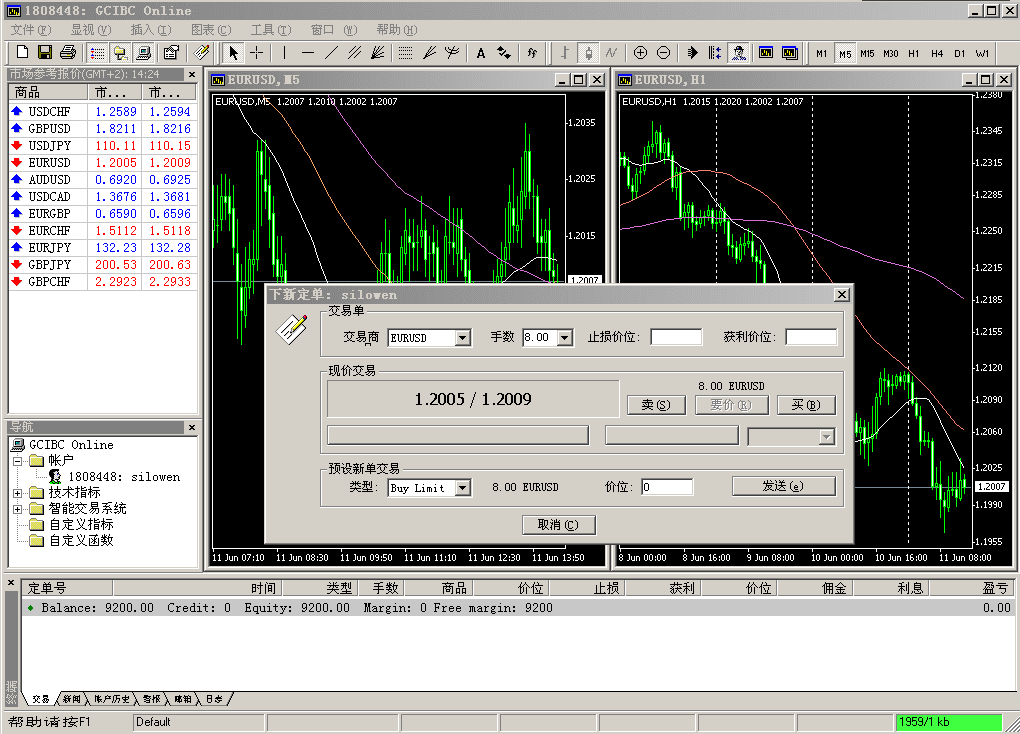Toggle the M5 timeframe button

coord(844,53)
